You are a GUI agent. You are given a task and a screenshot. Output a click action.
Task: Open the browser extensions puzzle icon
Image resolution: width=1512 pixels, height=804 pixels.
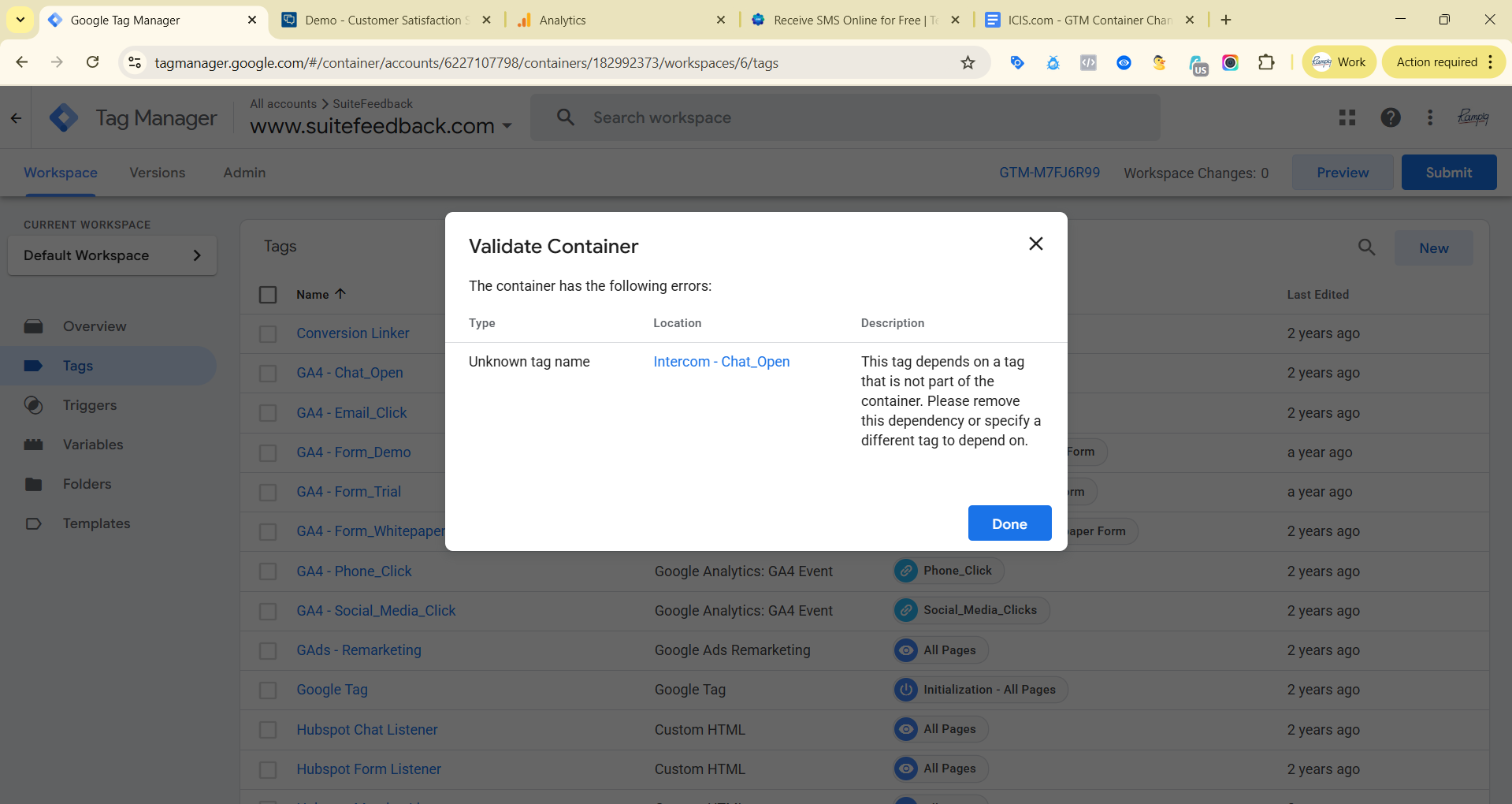click(x=1265, y=62)
